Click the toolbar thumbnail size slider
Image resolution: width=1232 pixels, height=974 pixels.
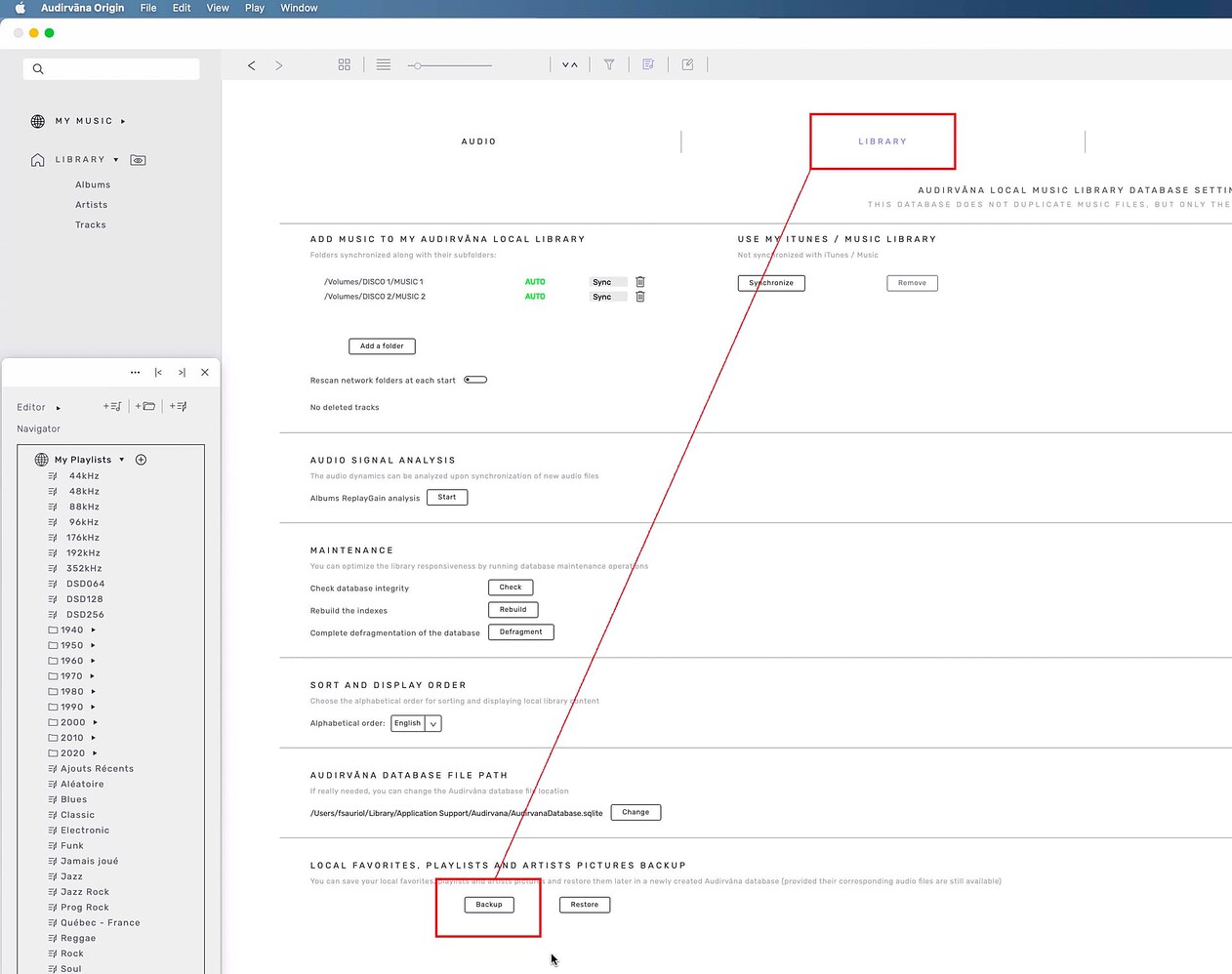450,65
